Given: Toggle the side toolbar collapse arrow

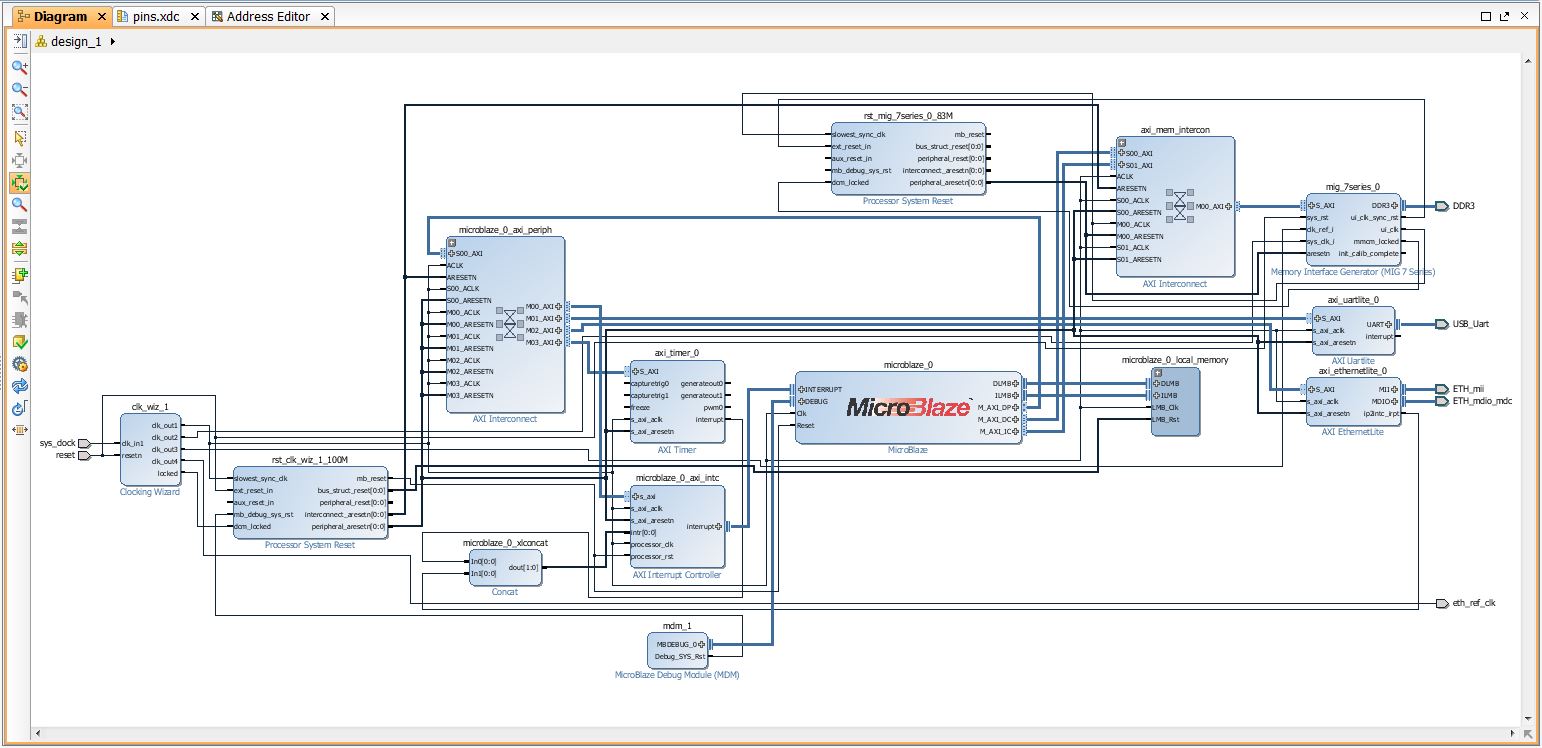Looking at the screenshot, I should click(x=19, y=41).
